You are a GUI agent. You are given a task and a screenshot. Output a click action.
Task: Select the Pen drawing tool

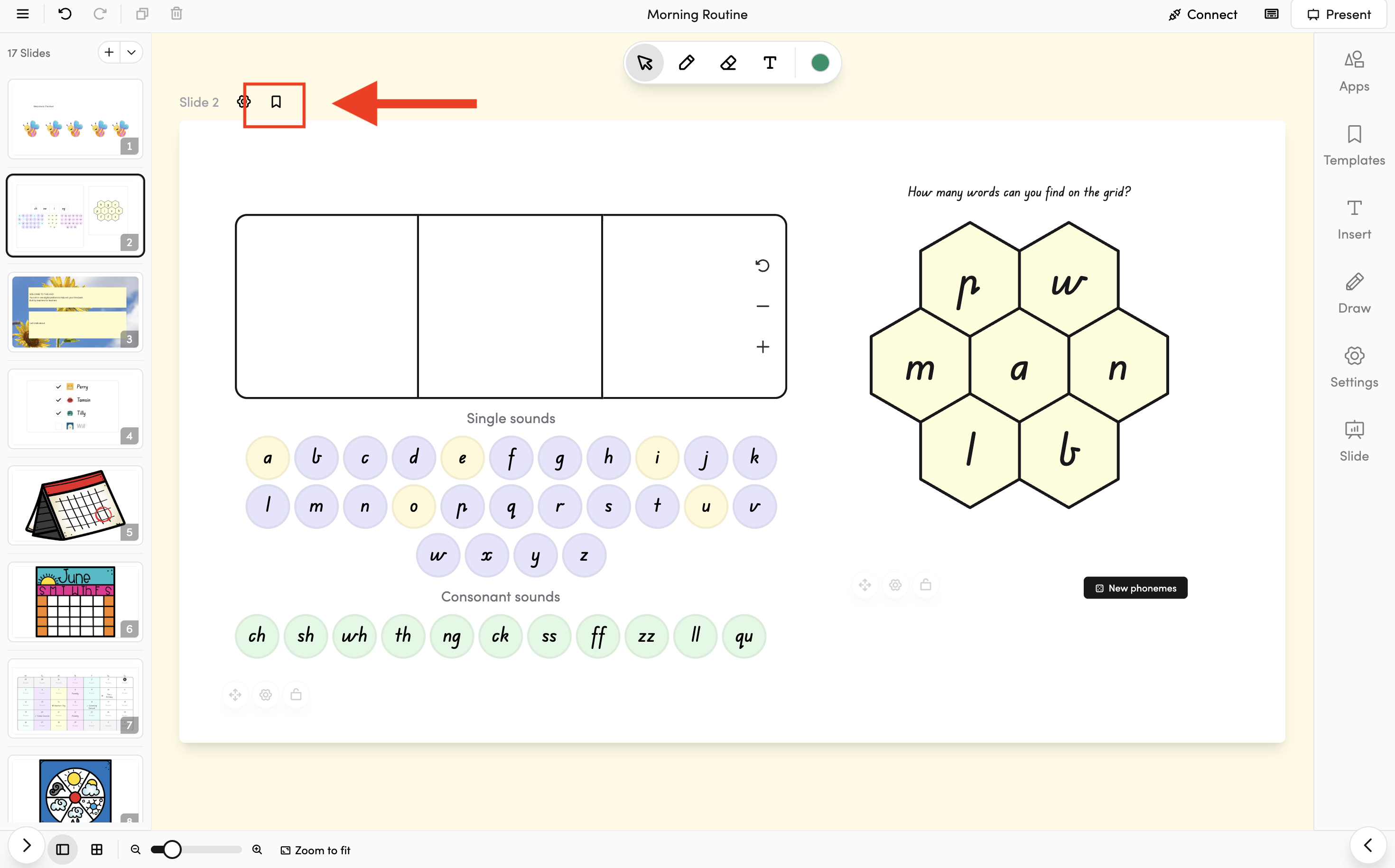click(686, 63)
